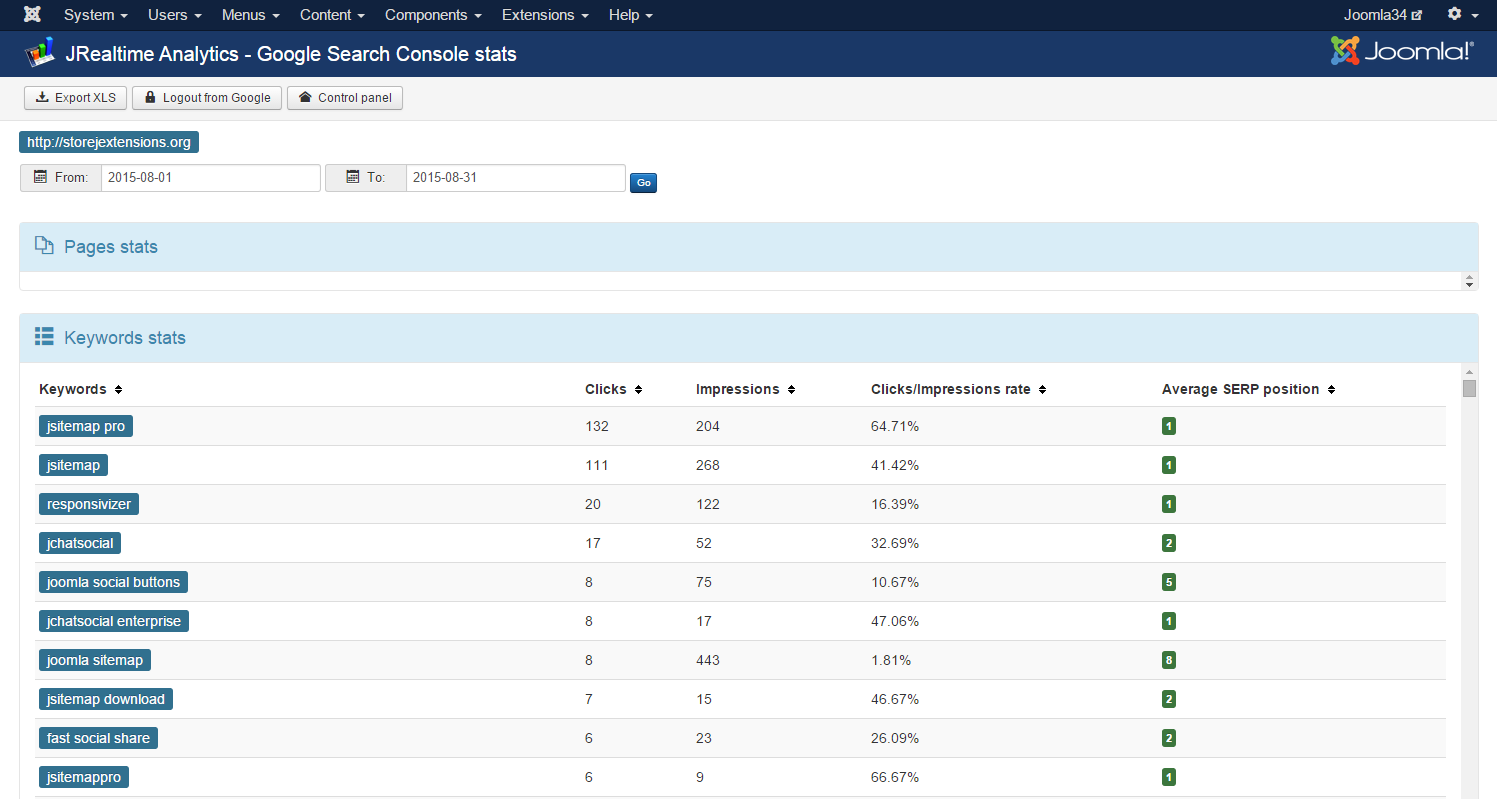Expand the Pages stats panel header

[749, 247]
